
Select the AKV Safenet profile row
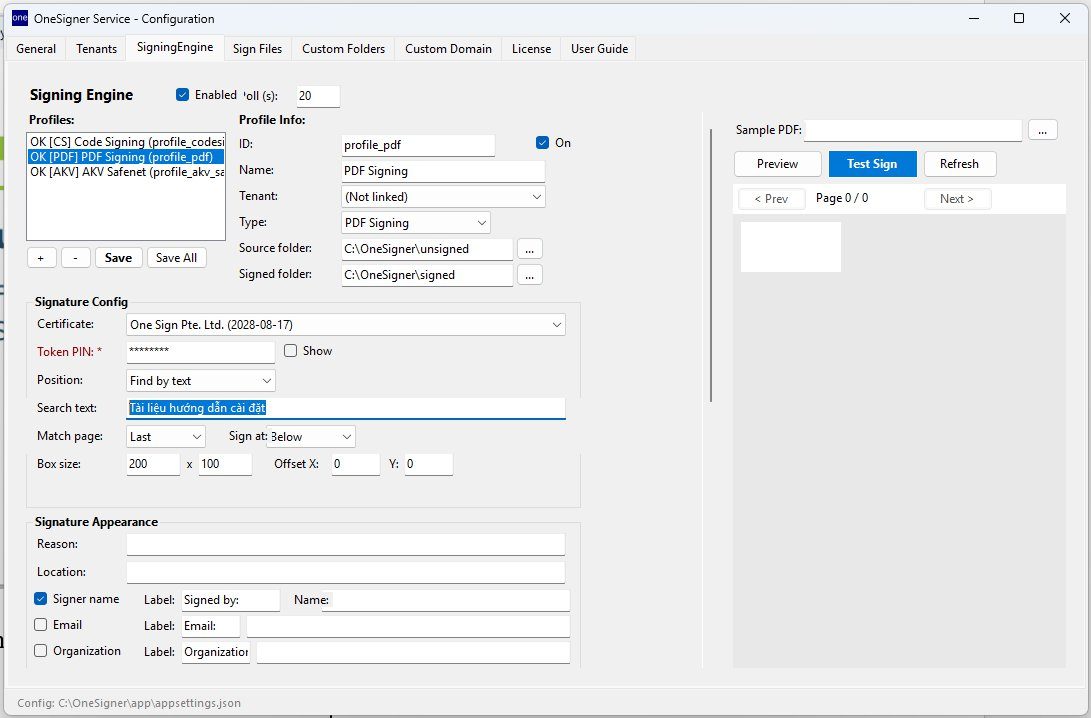[127, 172]
